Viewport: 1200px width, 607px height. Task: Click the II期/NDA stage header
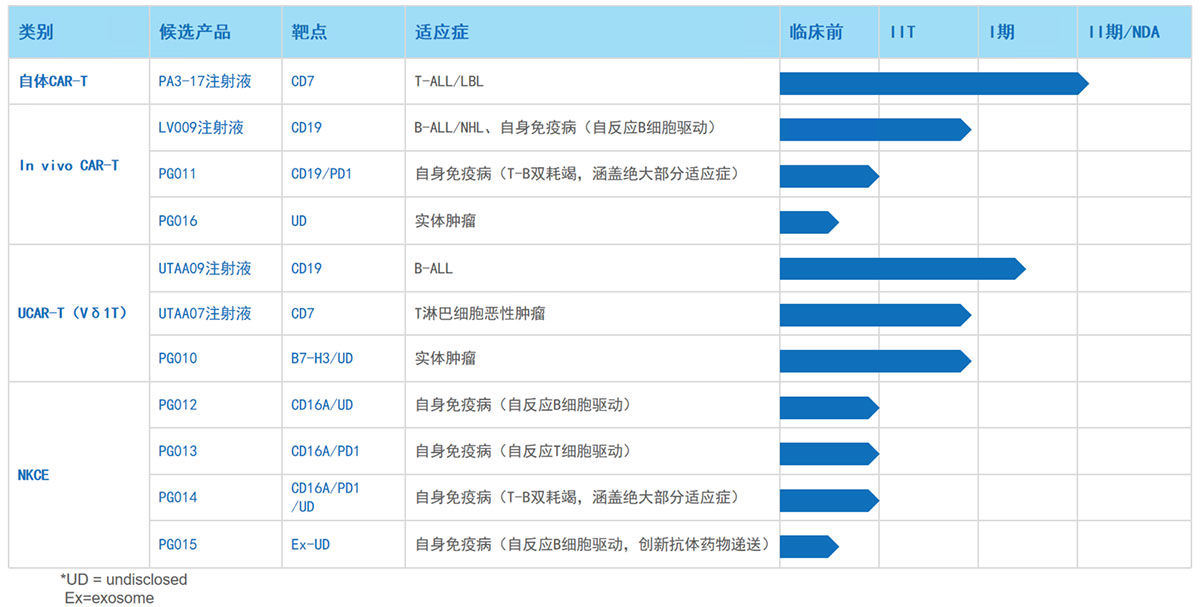pyautogui.click(x=1124, y=32)
